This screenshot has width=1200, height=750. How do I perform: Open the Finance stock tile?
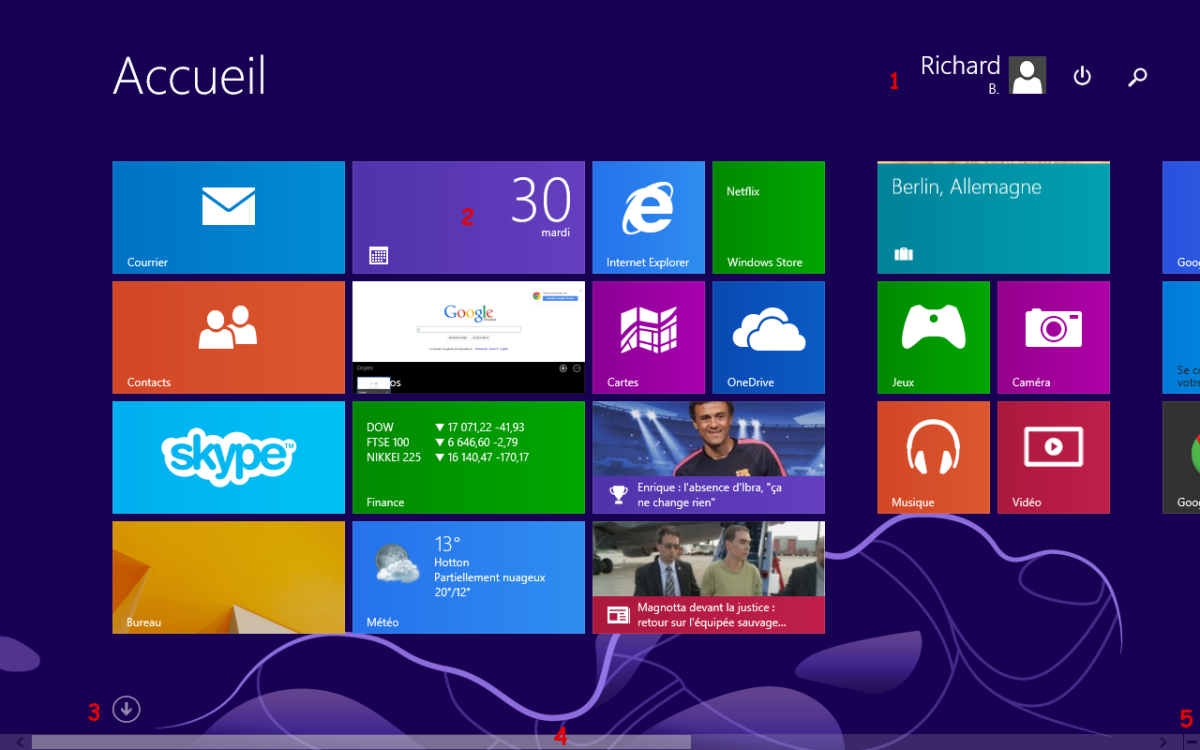tap(468, 457)
